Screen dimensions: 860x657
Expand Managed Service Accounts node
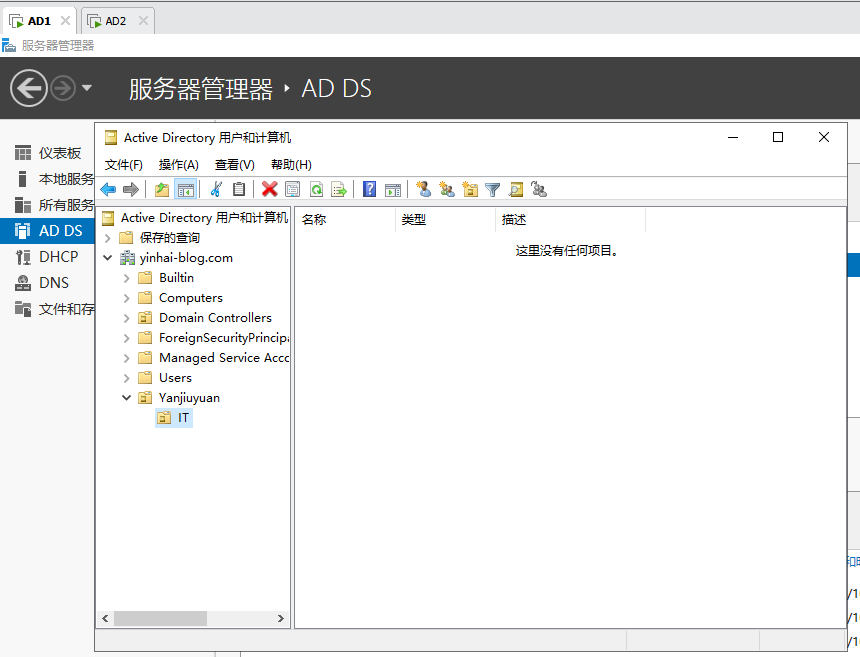pyautogui.click(x=127, y=358)
